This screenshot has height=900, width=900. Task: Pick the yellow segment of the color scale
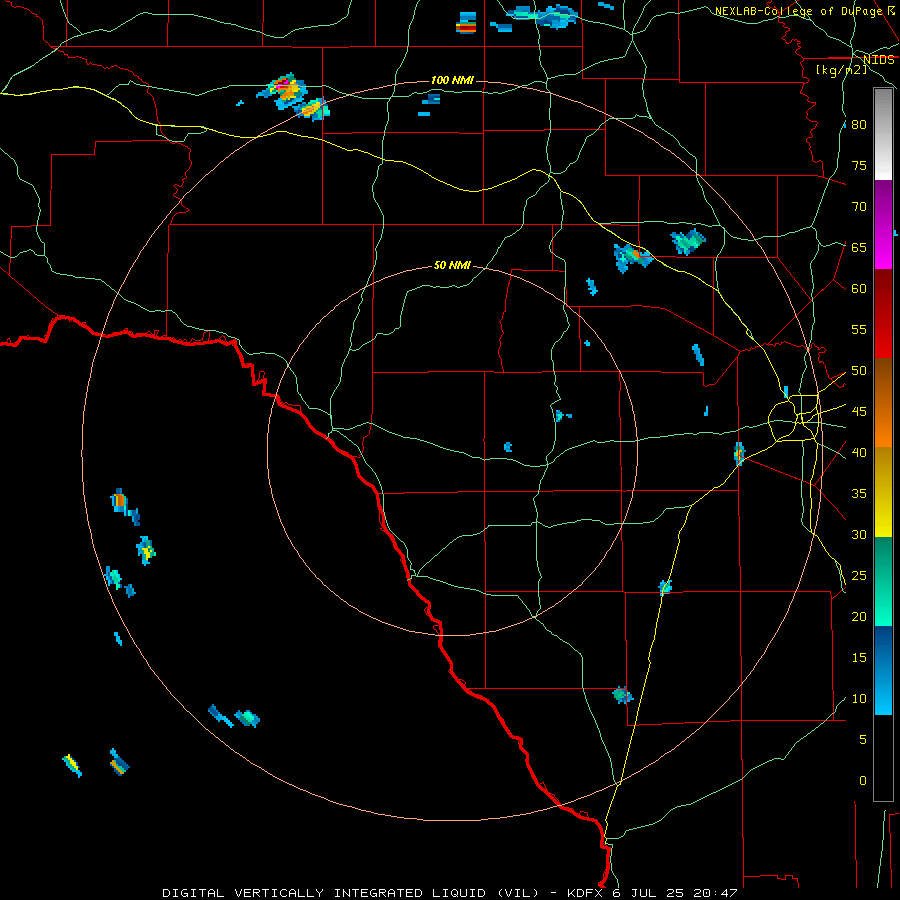click(x=883, y=492)
